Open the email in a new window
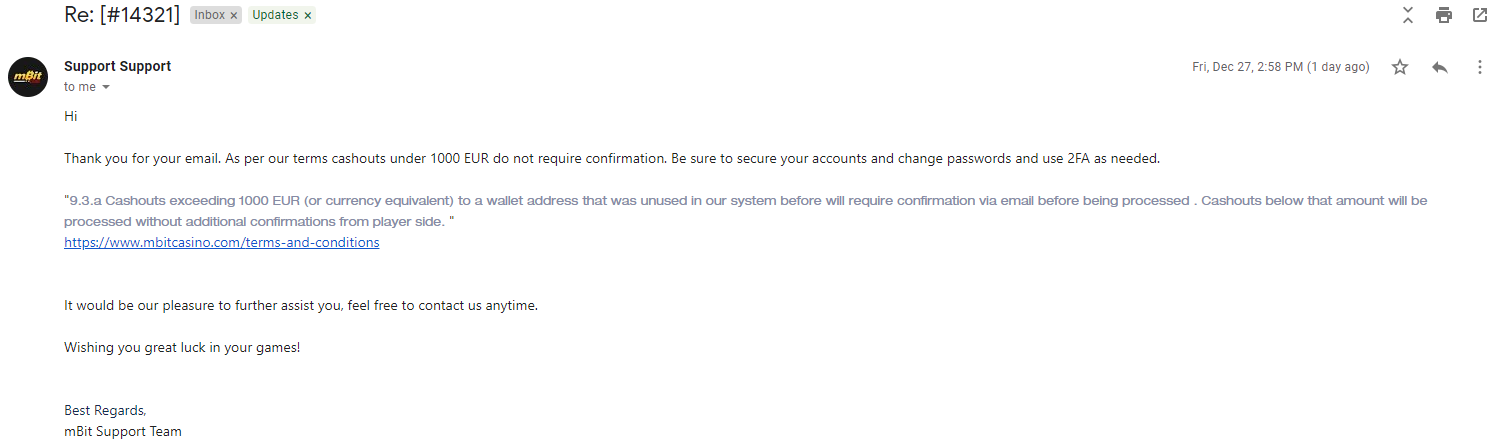 [x=1479, y=15]
